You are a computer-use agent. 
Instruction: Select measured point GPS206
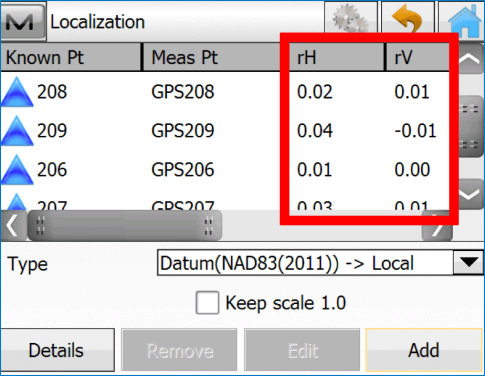pos(183,170)
